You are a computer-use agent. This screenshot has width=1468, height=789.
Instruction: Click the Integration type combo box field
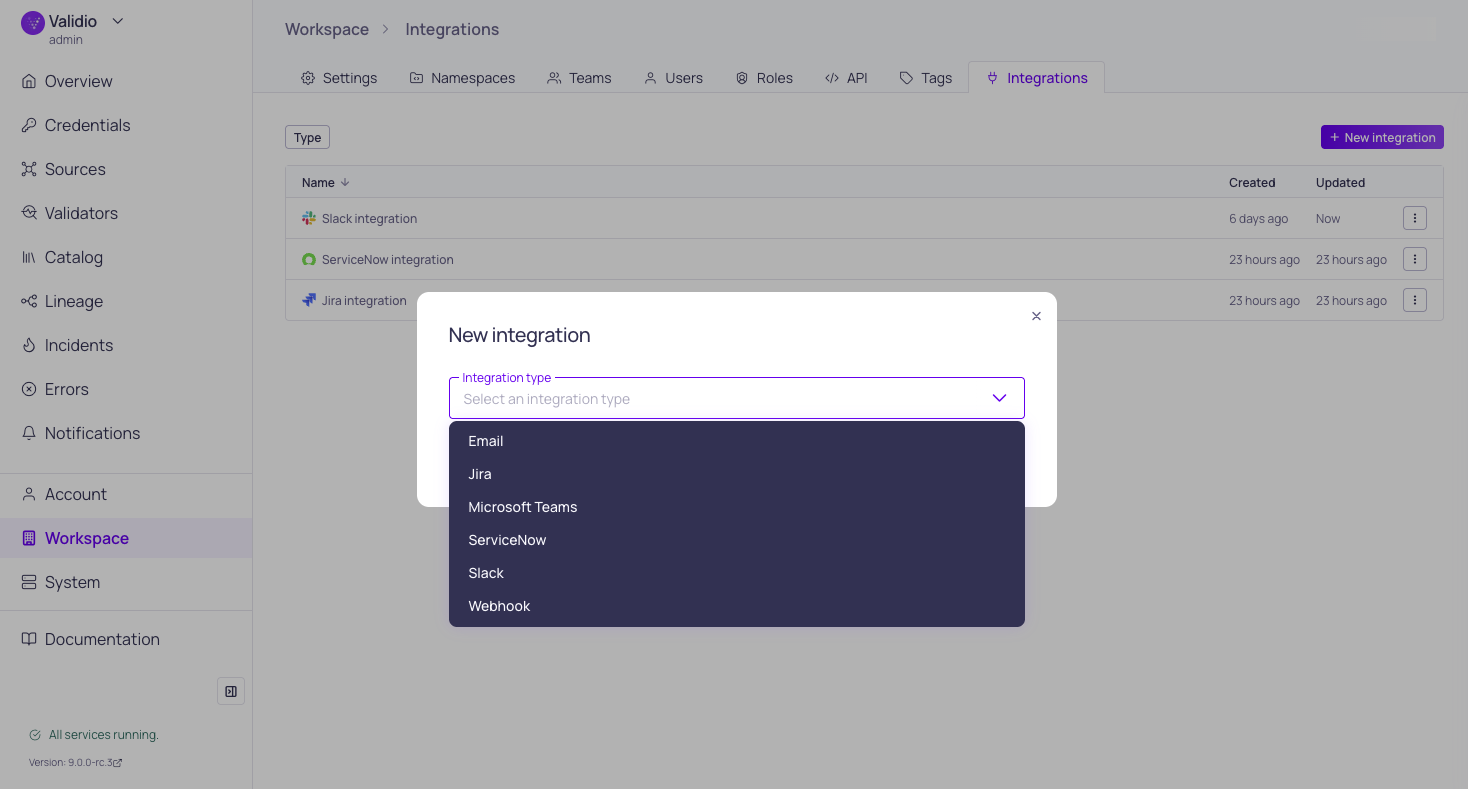(x=736, y=398)
